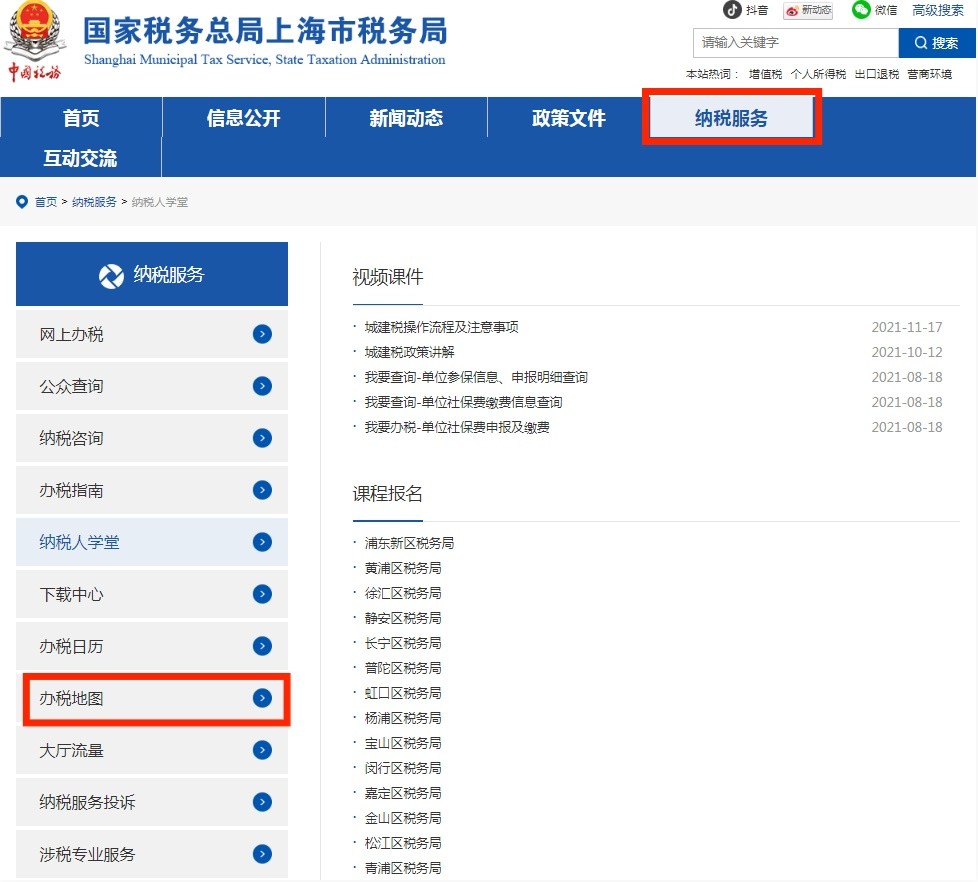Open 浦东新区税务局 course registration link
Viewport: 978px width, 882px height.
click(409, 543)
